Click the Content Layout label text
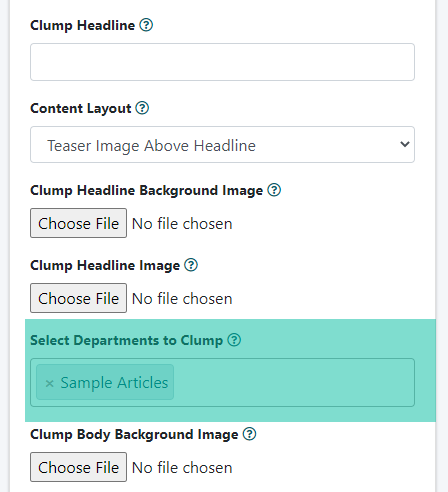The height and width of the screenshot is (492, 448). click(x=81, y=109)
